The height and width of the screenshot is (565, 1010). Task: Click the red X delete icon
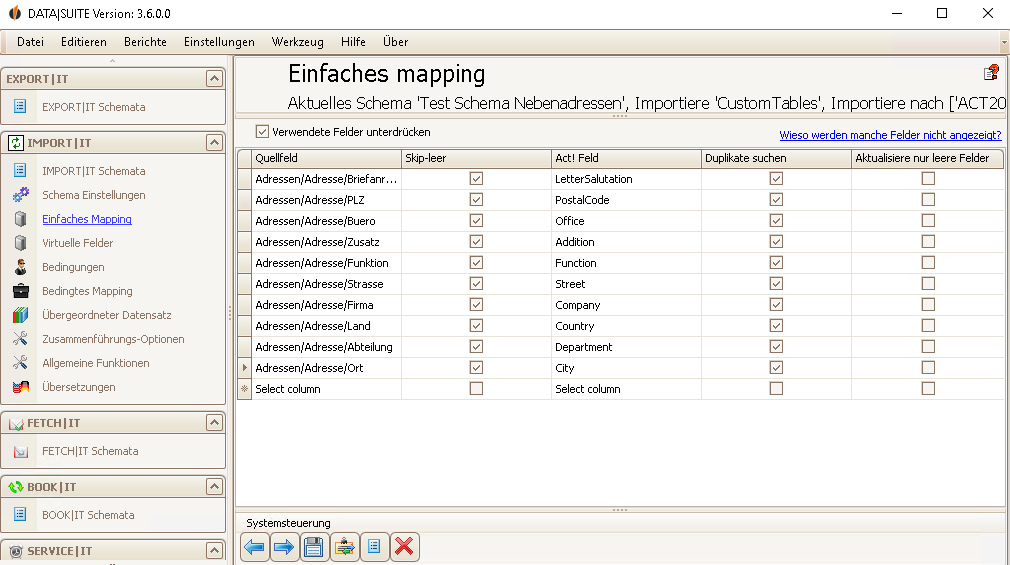(405, 547)
